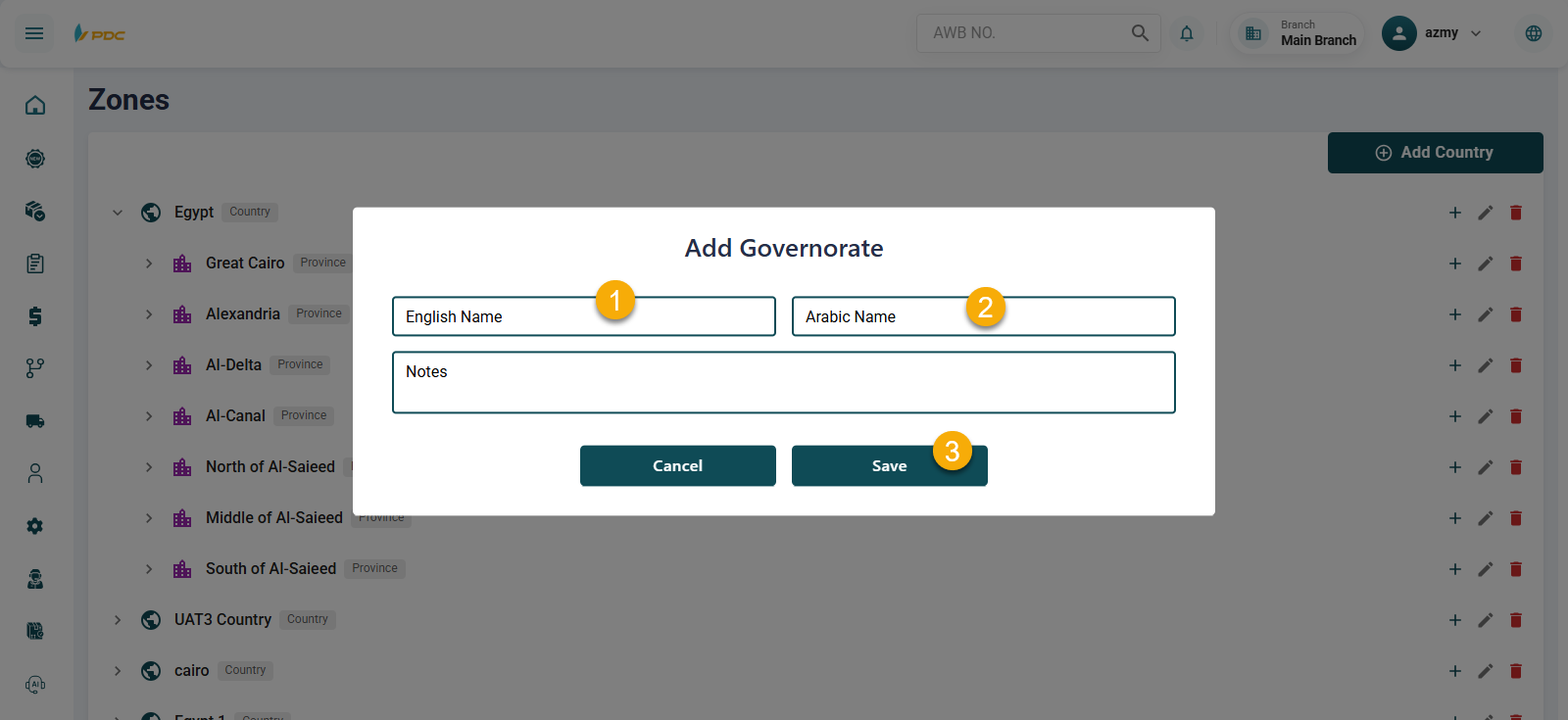Open the language globe icon
This screenshot has height=720, width=1568.
point(1534,33)
